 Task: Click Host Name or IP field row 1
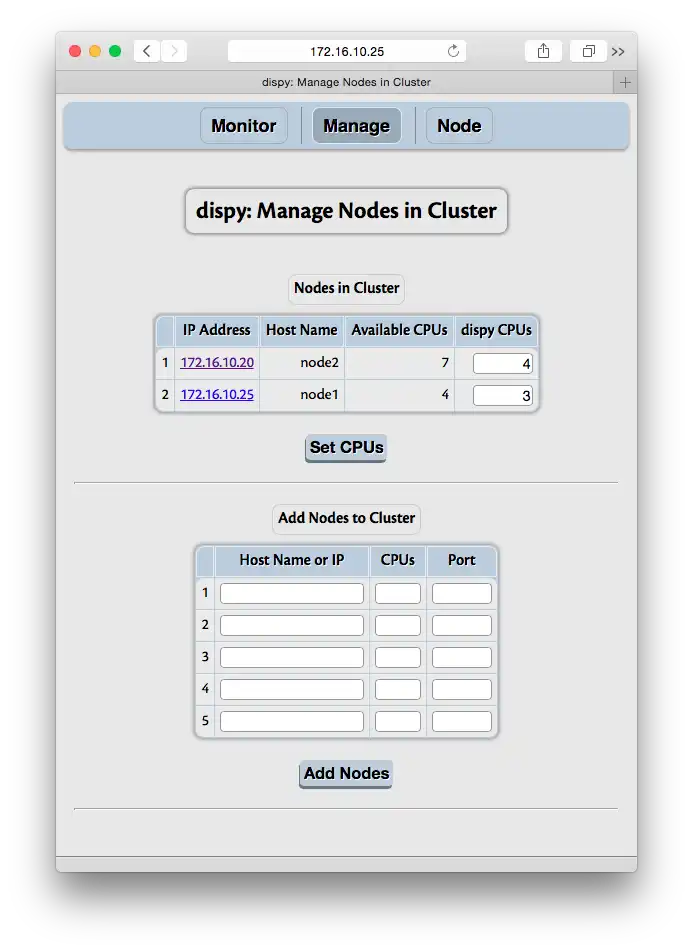pyautogui.click(x=292, y=593)
